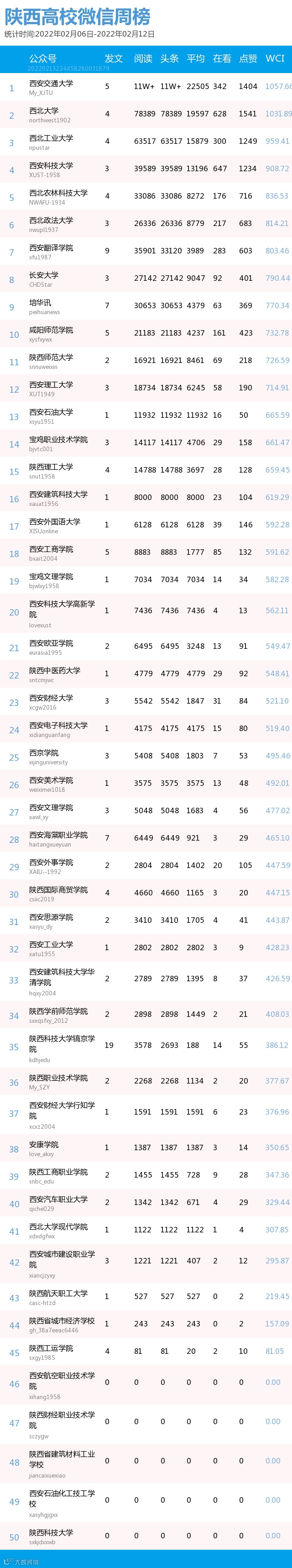Select the My_XJTU account ID
Screen dimensions: 292x1568
pos(41,93)
